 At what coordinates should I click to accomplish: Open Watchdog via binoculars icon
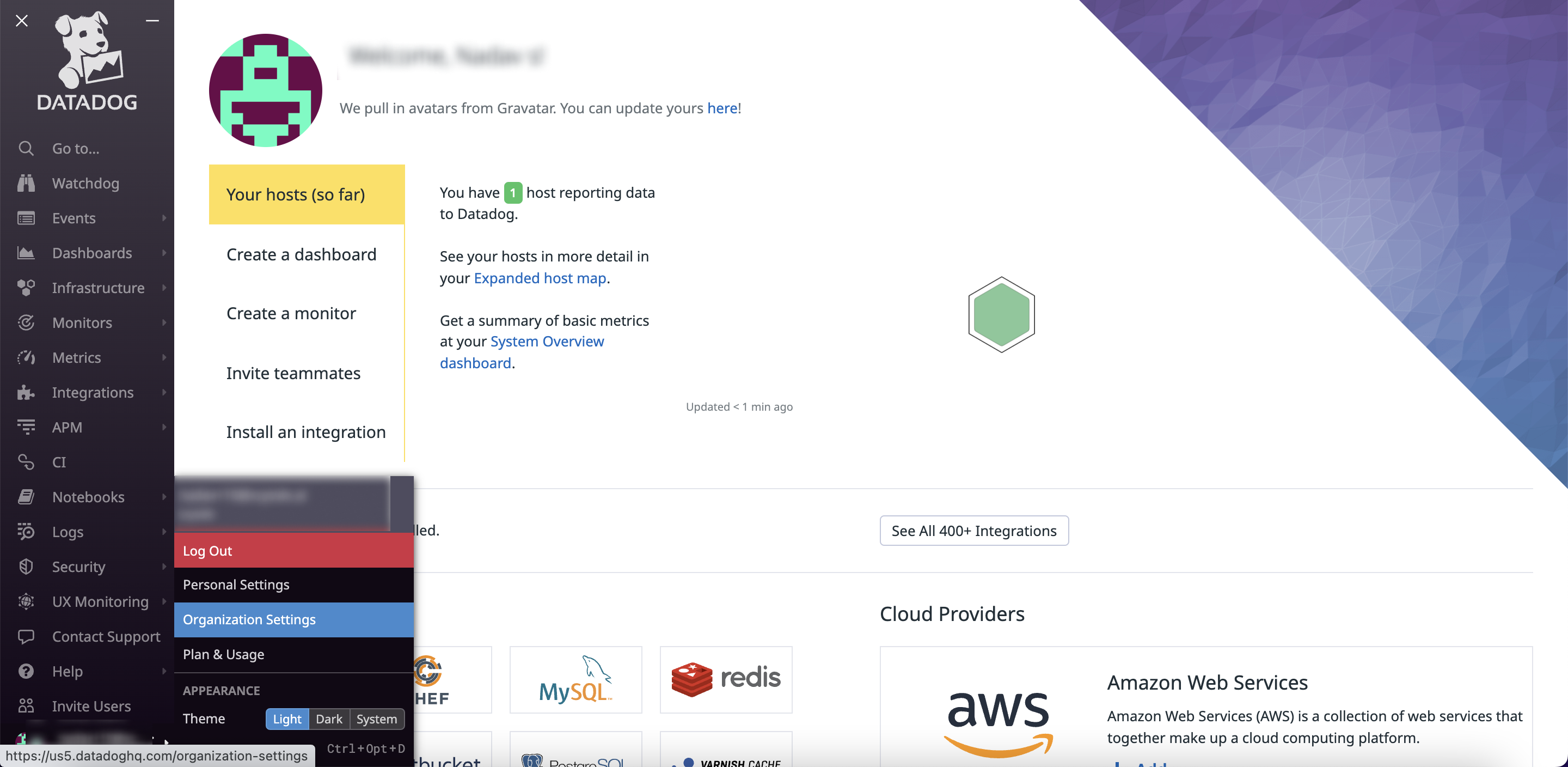tap(26, 183)
